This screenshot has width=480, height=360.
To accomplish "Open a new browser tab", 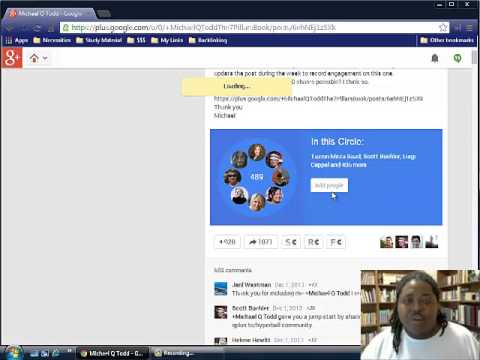I will click(x=104, y=14).
